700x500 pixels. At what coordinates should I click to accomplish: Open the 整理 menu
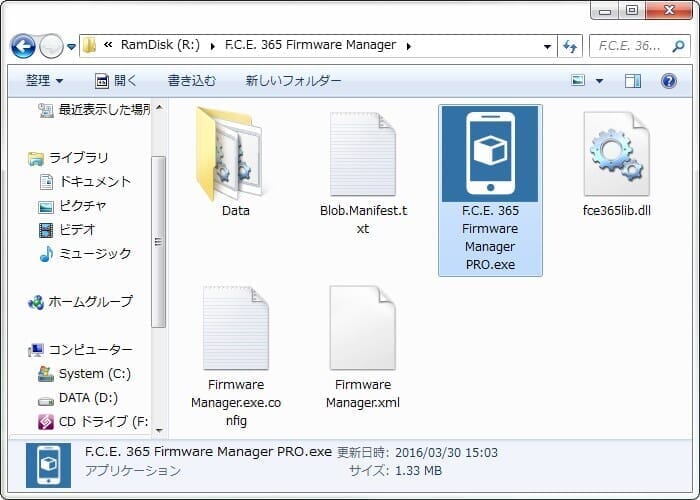tap(44, 81)
